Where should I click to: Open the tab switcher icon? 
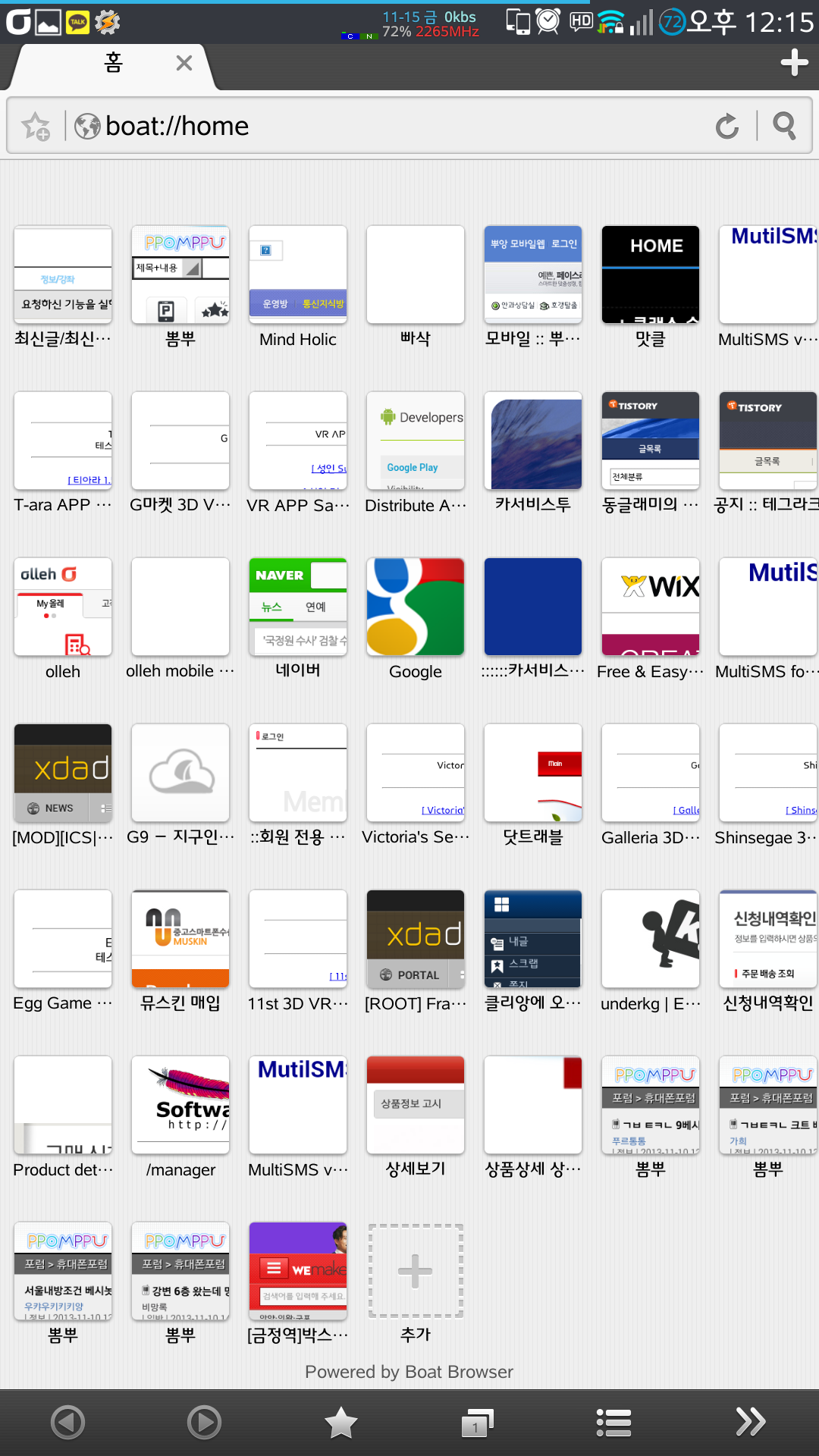point(477,1422)
